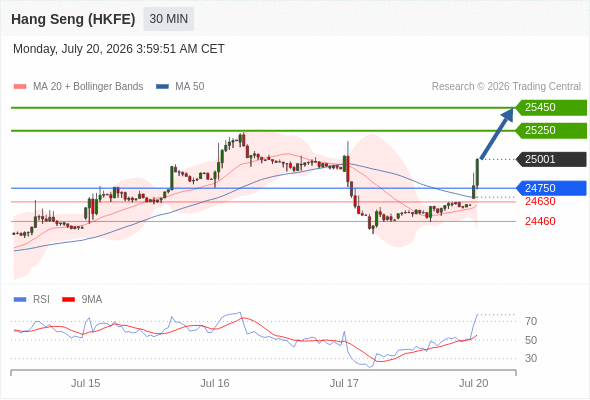Click the blue MA 50 legend swatch
This screenshot has height=400, width=590.
tap(162, 87)
